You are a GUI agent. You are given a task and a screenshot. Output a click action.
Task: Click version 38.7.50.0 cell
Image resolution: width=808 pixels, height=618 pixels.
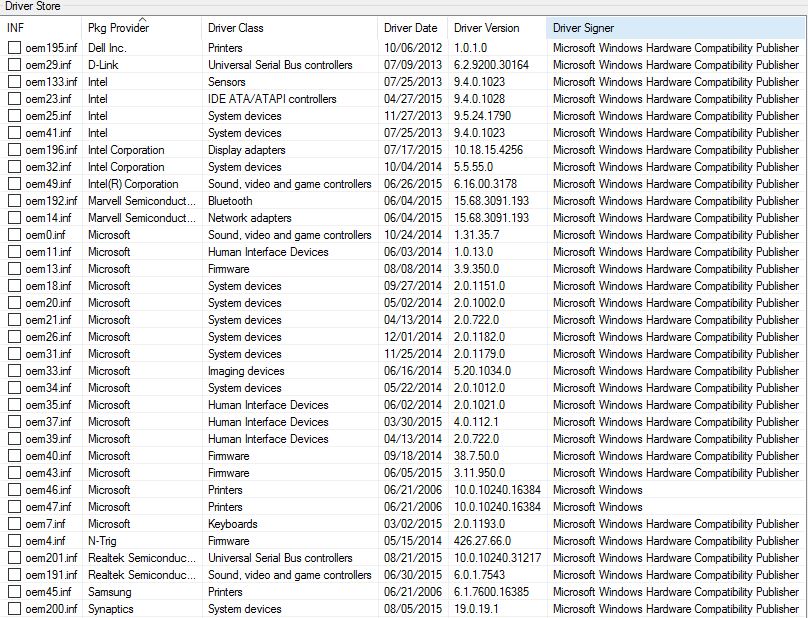coord(477,456)
